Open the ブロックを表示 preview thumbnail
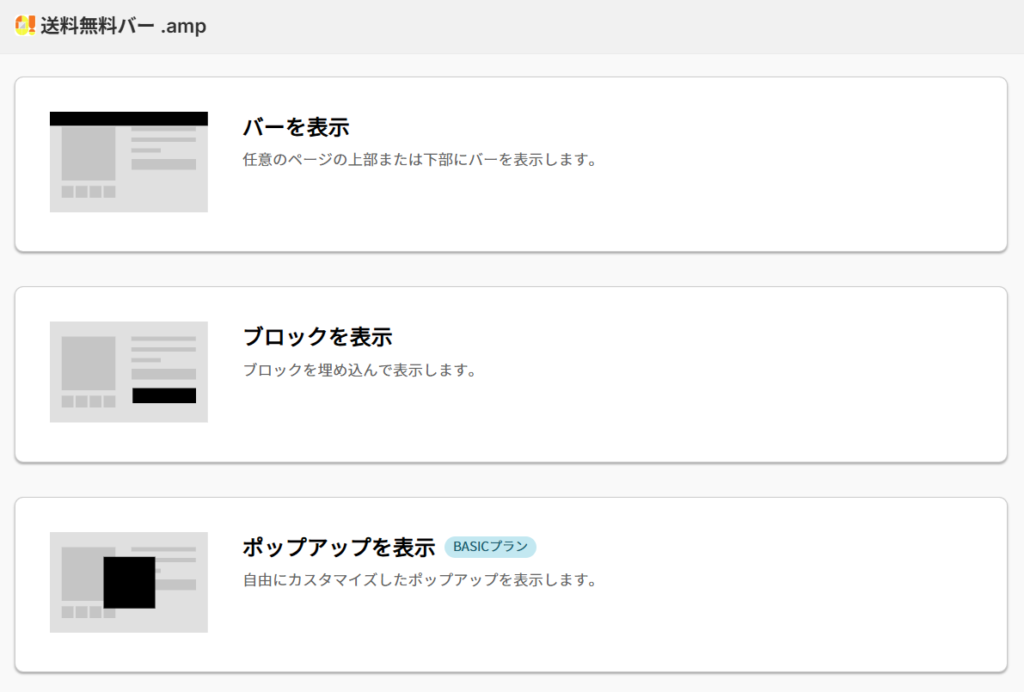The height and width of the screenshot is (692, 1024). click(x=129, y=372)
